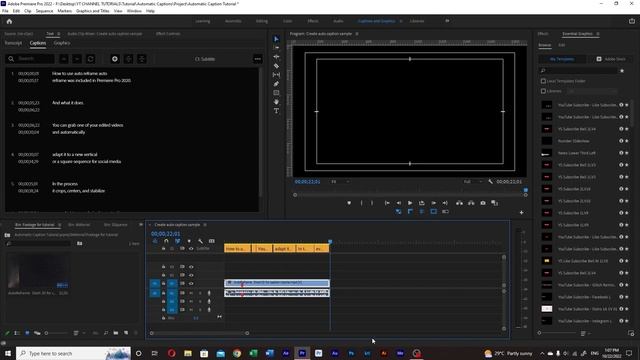Screen dimensions: 640x360
Task: Toggle Subtitle track visibility eye
Action: (x=191, y=249)
